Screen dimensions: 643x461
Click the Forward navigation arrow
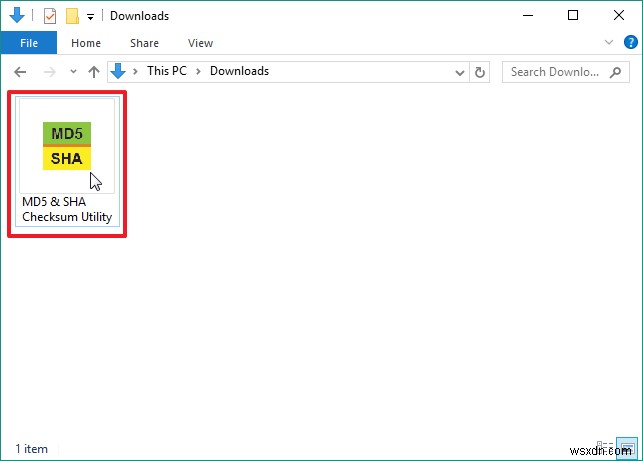50,72
